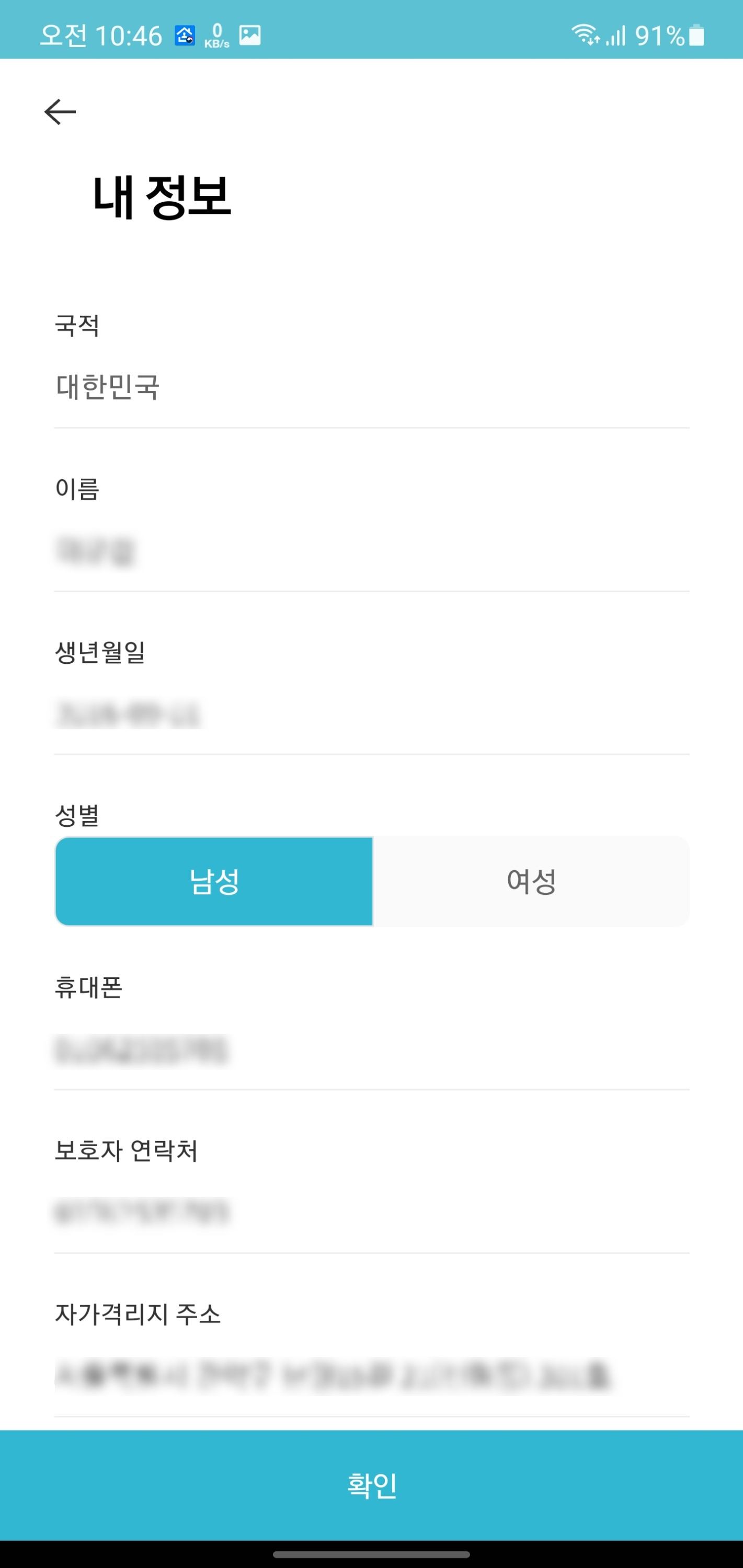Tap the bottom navigation gesture bar
The width and height of the screenshot is (743, 1568).
pyautogui.click(x=371, y=1554)
